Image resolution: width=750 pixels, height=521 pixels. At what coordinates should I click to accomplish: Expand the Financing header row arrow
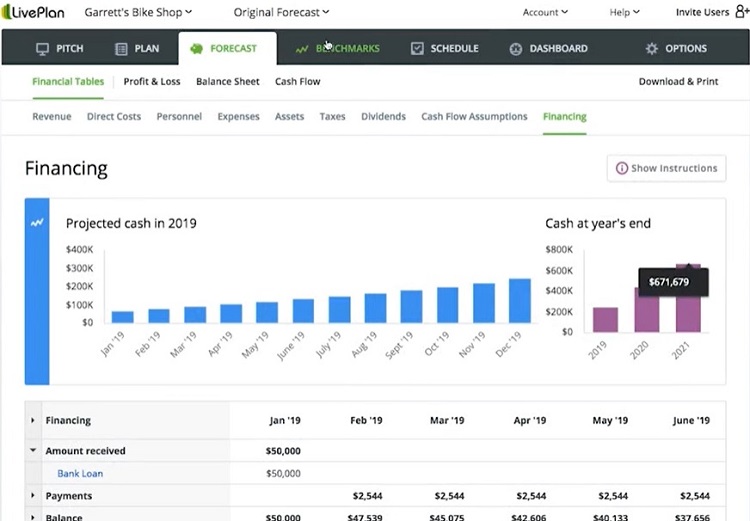[x=33, y=421]
